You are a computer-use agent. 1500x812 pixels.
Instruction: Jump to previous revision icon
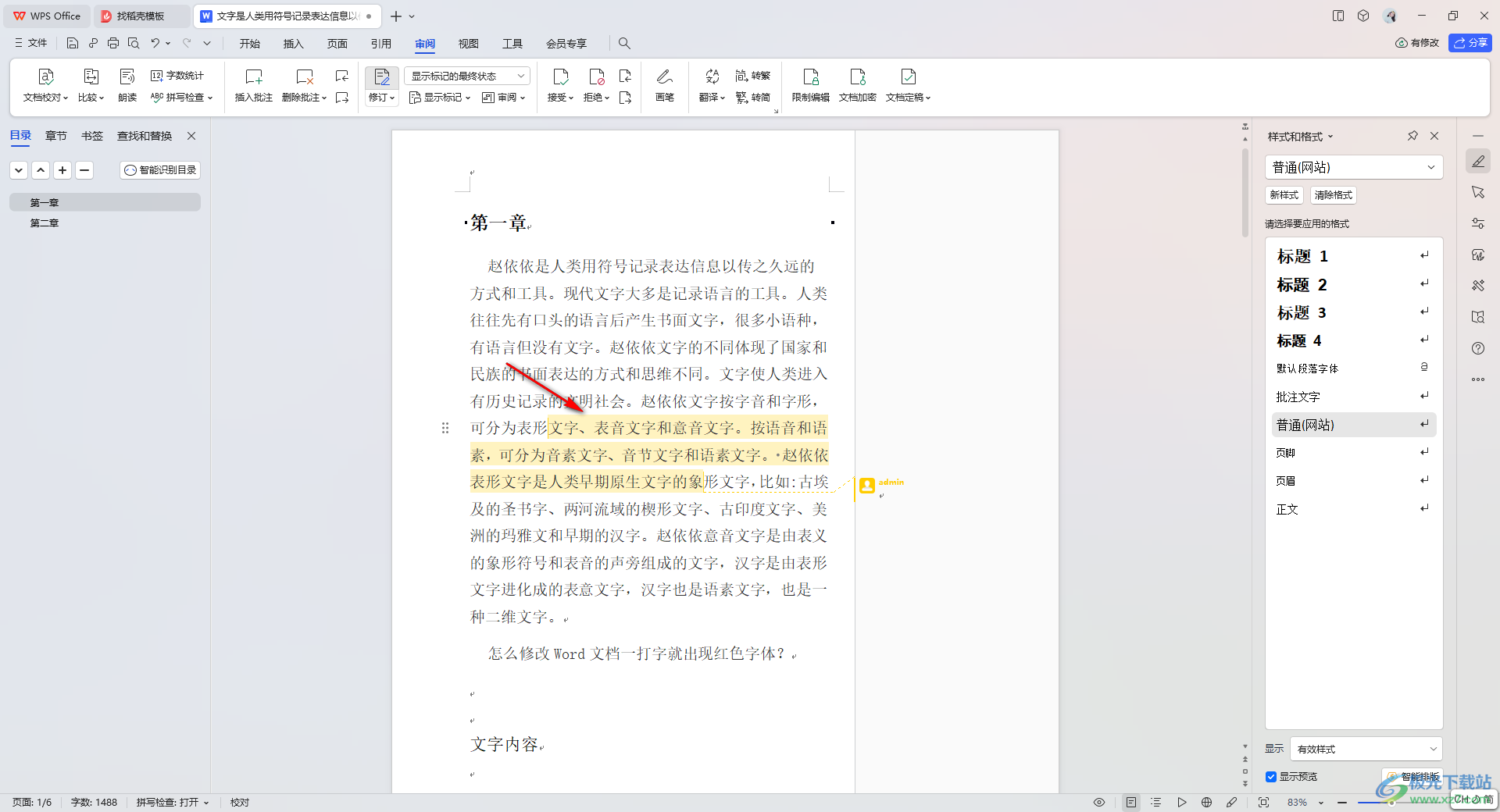click(x=625, y=76)
